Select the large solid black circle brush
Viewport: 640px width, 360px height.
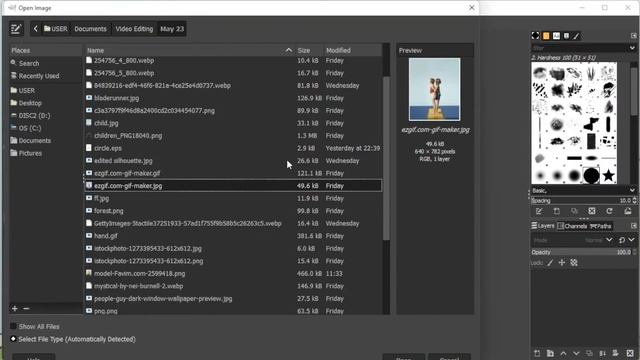pyautogui.click(x=591, y=176)
